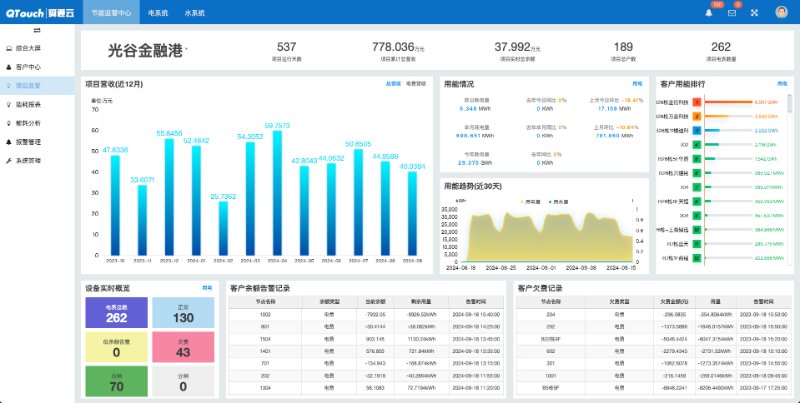Click the notification bell icon
800x403 pixels.
[709, 12]
